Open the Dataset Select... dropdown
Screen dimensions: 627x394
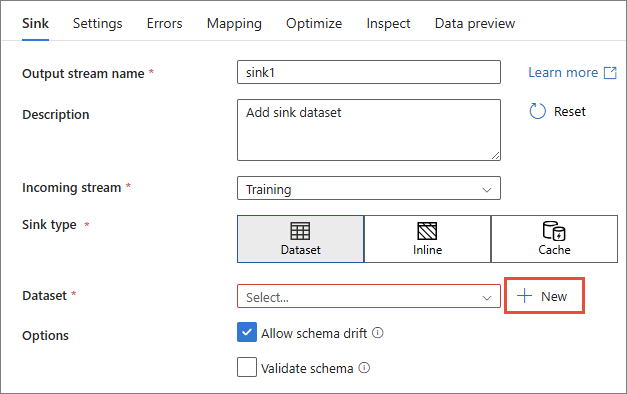click(369, 296)
